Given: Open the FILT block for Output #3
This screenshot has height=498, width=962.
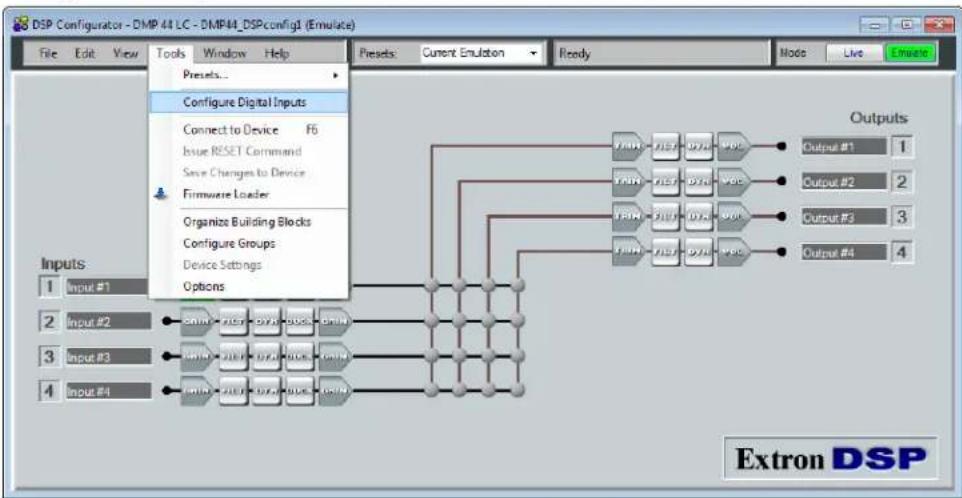Looking at the screenshot, I should (666, 216).
